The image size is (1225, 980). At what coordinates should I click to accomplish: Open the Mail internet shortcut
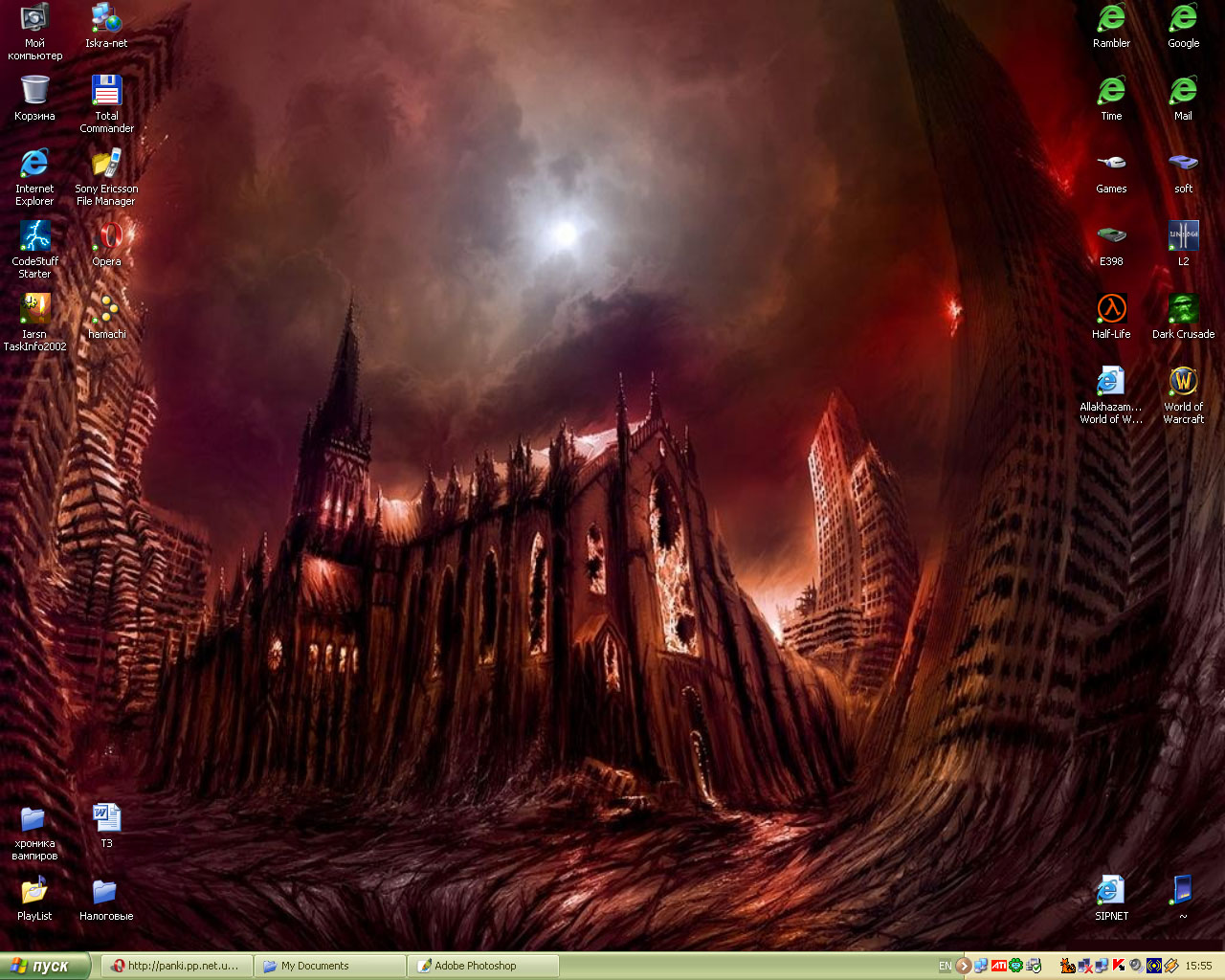(1183, 100)
